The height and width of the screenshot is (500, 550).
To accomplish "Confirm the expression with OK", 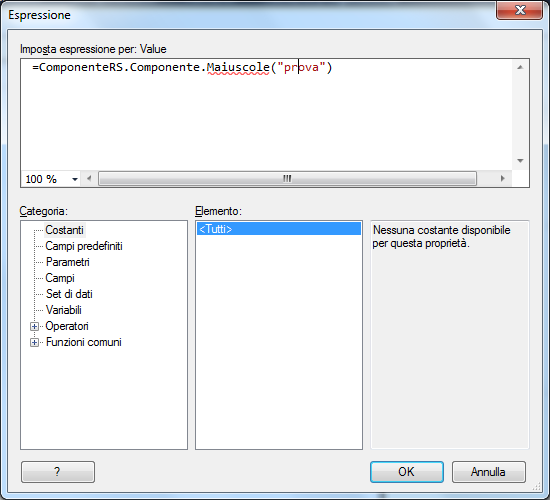I will coord(407,472).
